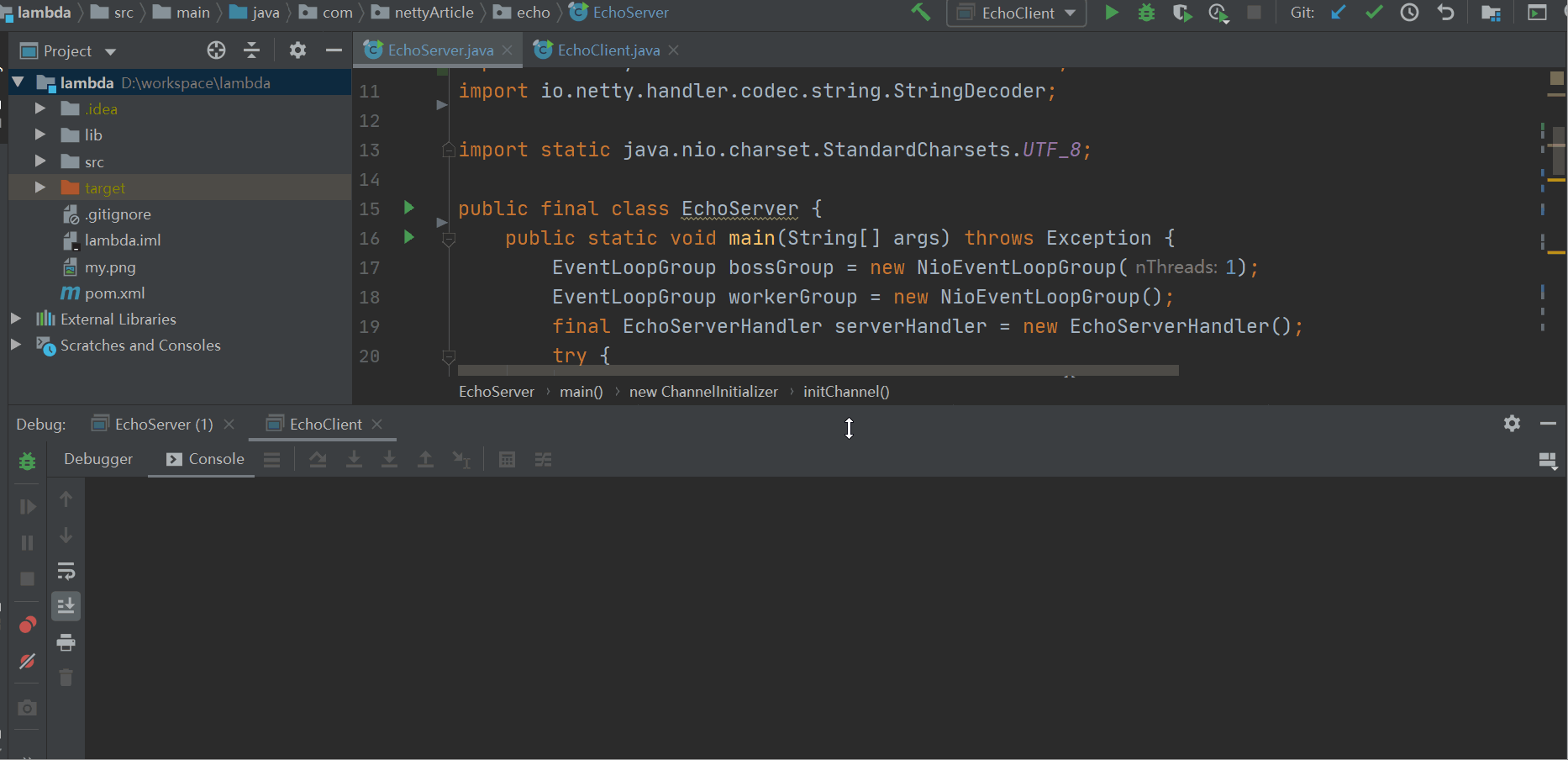Click the Step Over debug icon
1568x760 pixels.
coord(318,460)
